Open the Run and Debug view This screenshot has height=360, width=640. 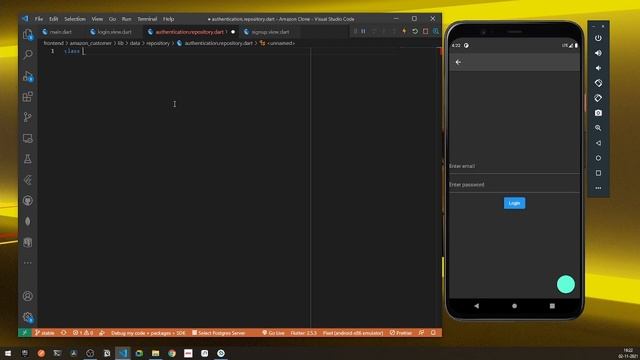pyautogui.click(x=28, y=76)
